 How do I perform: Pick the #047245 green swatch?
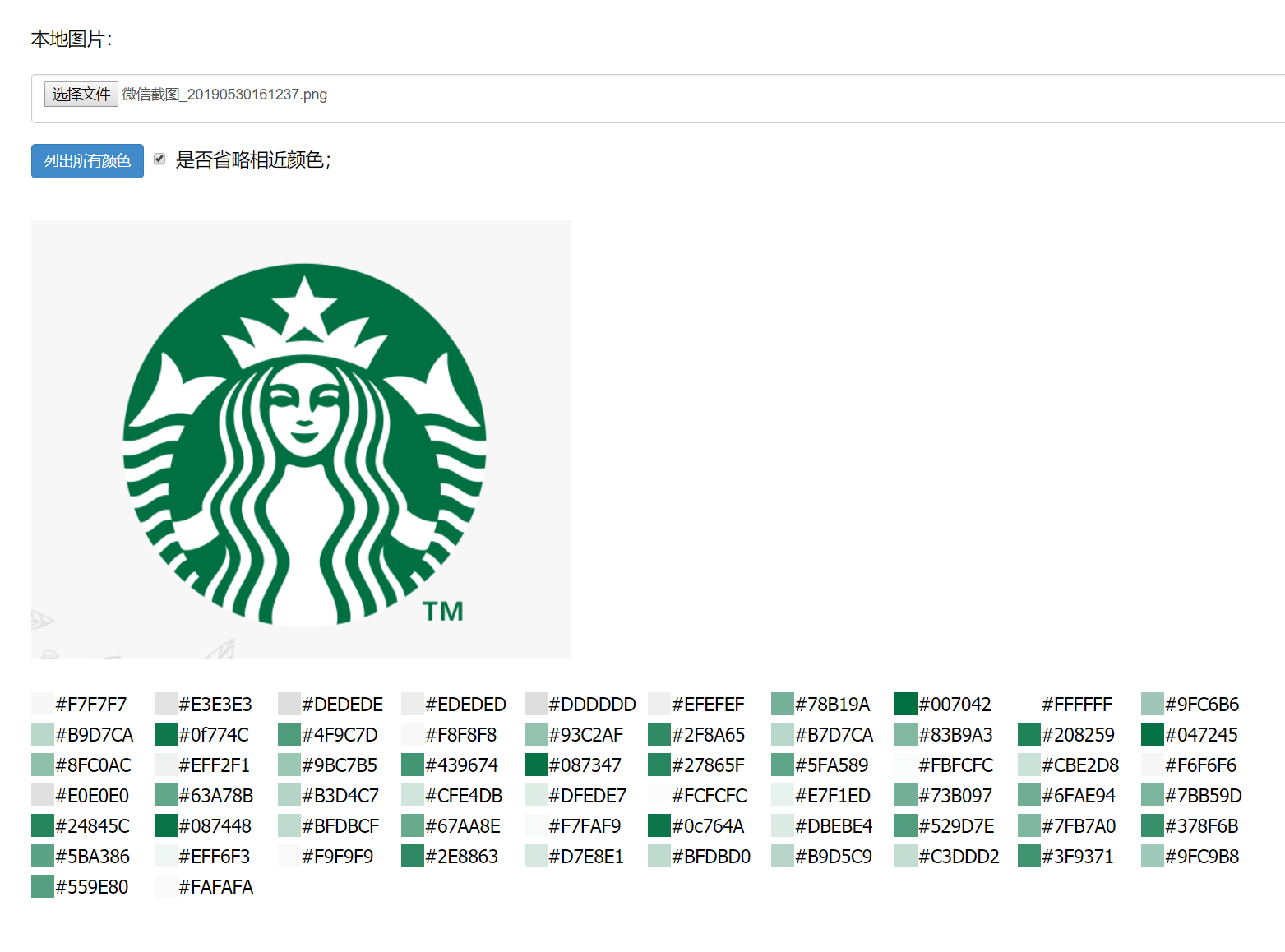[1153, 734]
